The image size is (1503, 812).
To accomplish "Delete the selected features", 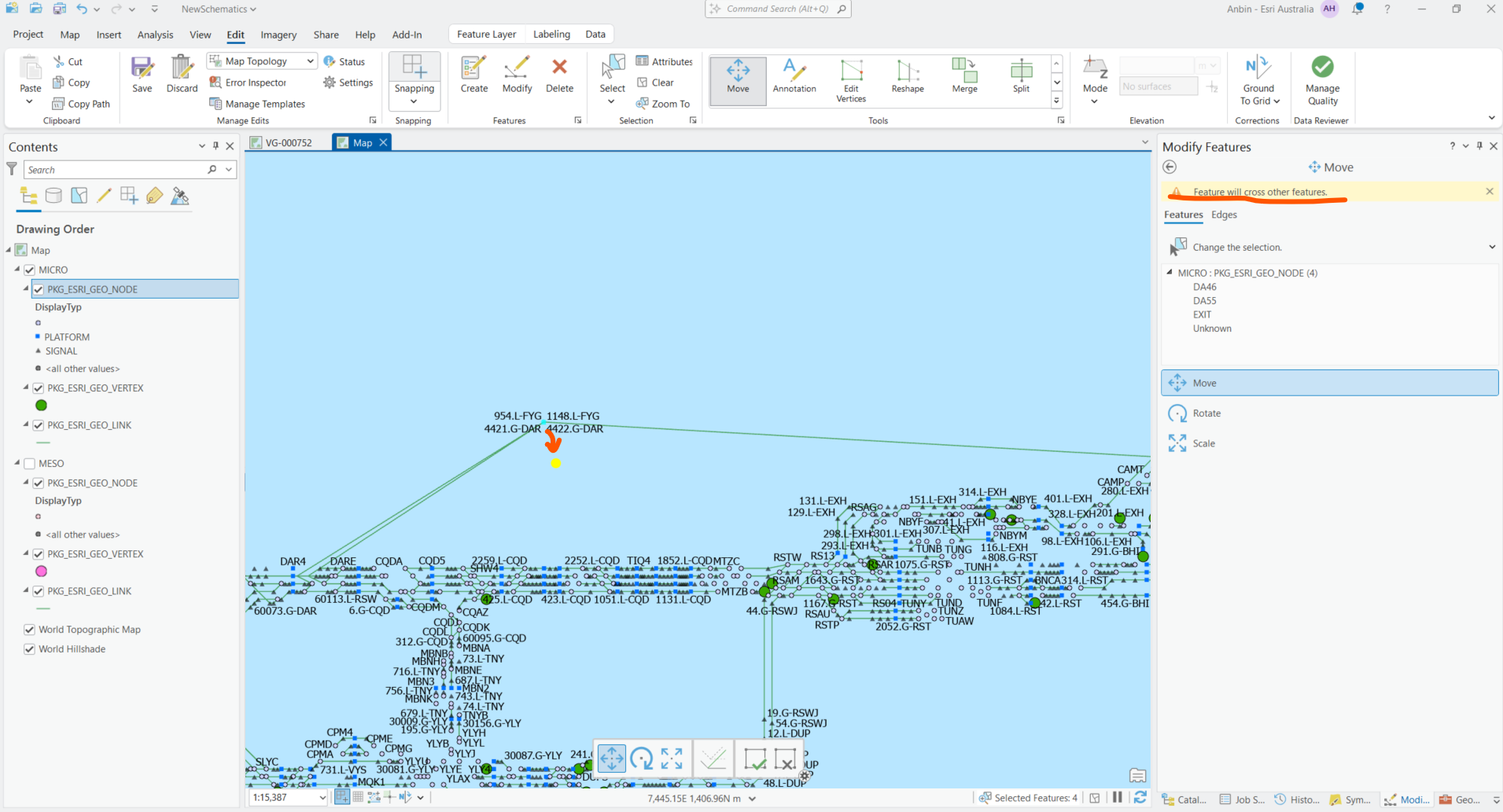I will [x=559, y=75].
